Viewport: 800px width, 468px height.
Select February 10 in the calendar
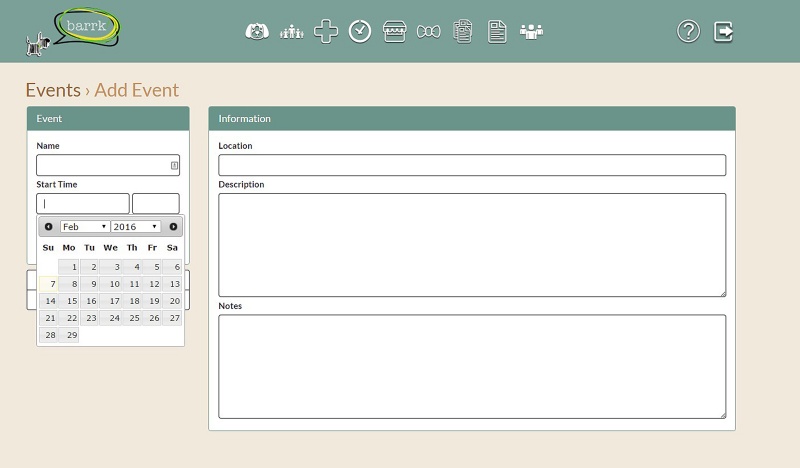(111, 284)
